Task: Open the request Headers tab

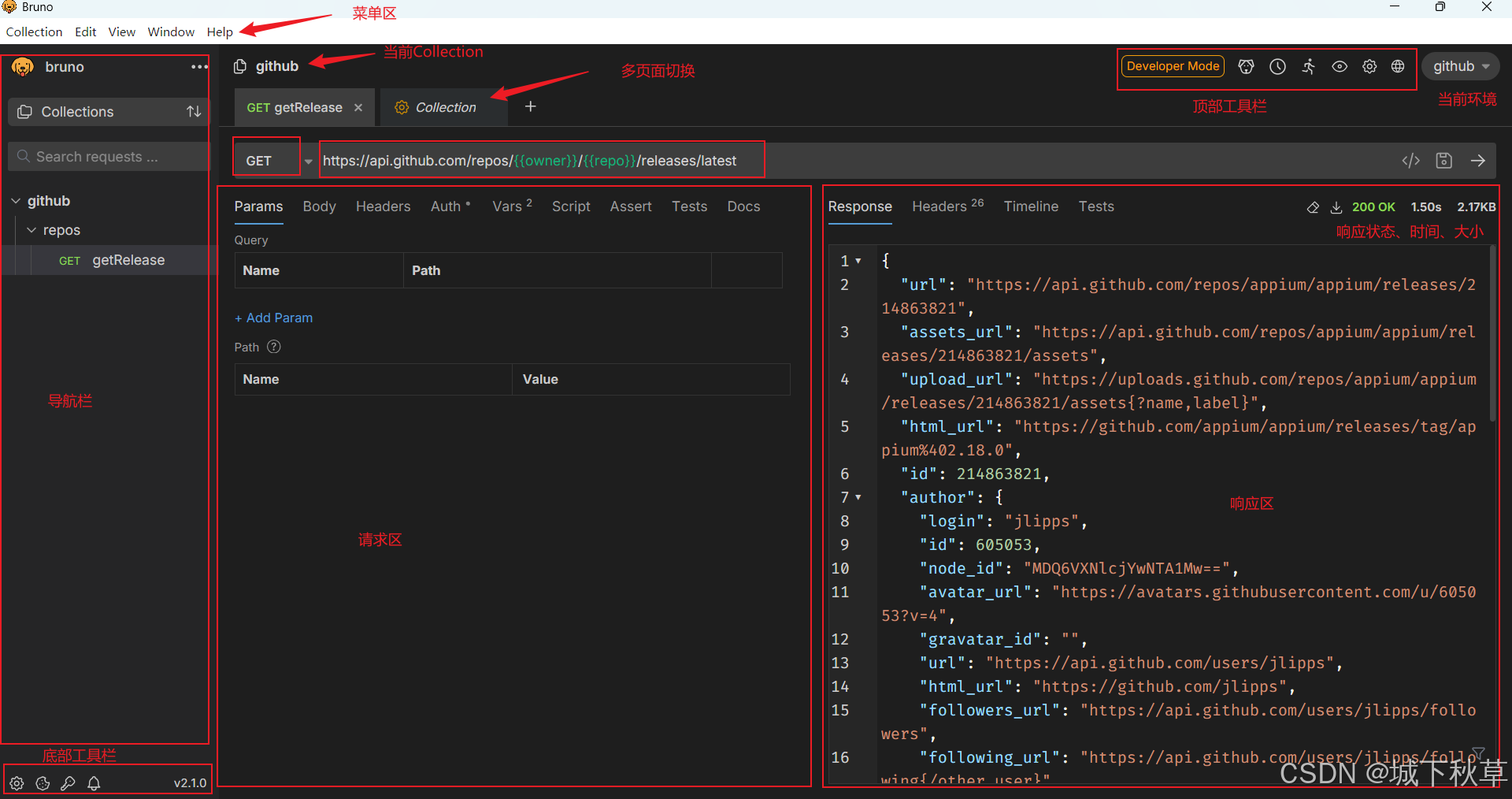Action: tap(383, 206)
